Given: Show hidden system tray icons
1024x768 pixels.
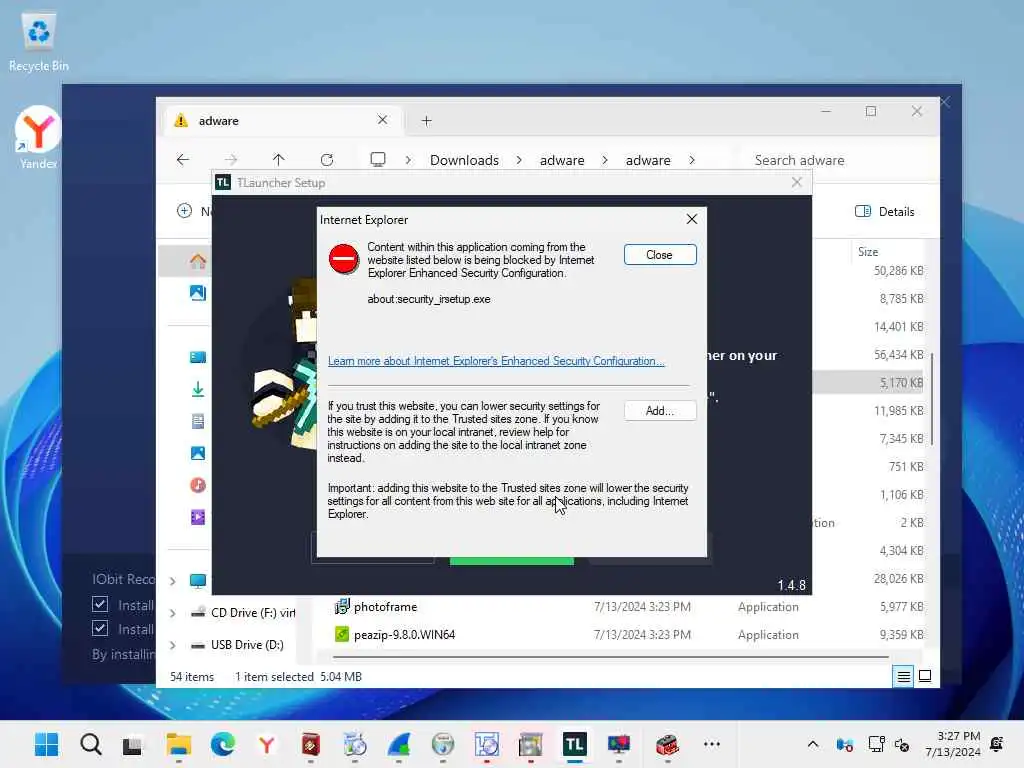Looking at the screenshot, I should coord(812,744).
